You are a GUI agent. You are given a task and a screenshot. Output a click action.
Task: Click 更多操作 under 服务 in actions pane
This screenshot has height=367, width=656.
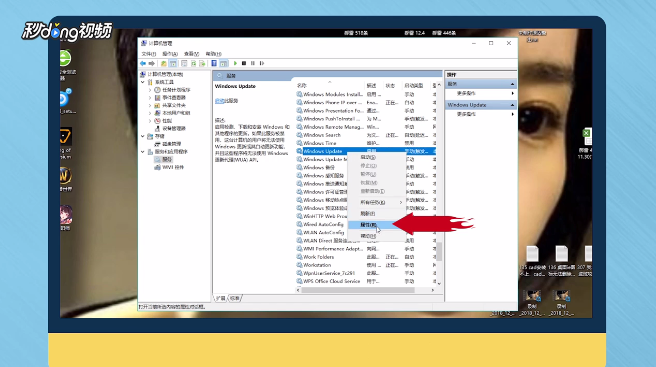pos(466,93)
